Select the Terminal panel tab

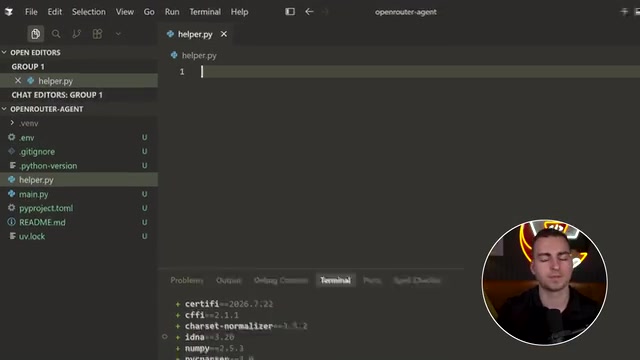pos(335,280)
